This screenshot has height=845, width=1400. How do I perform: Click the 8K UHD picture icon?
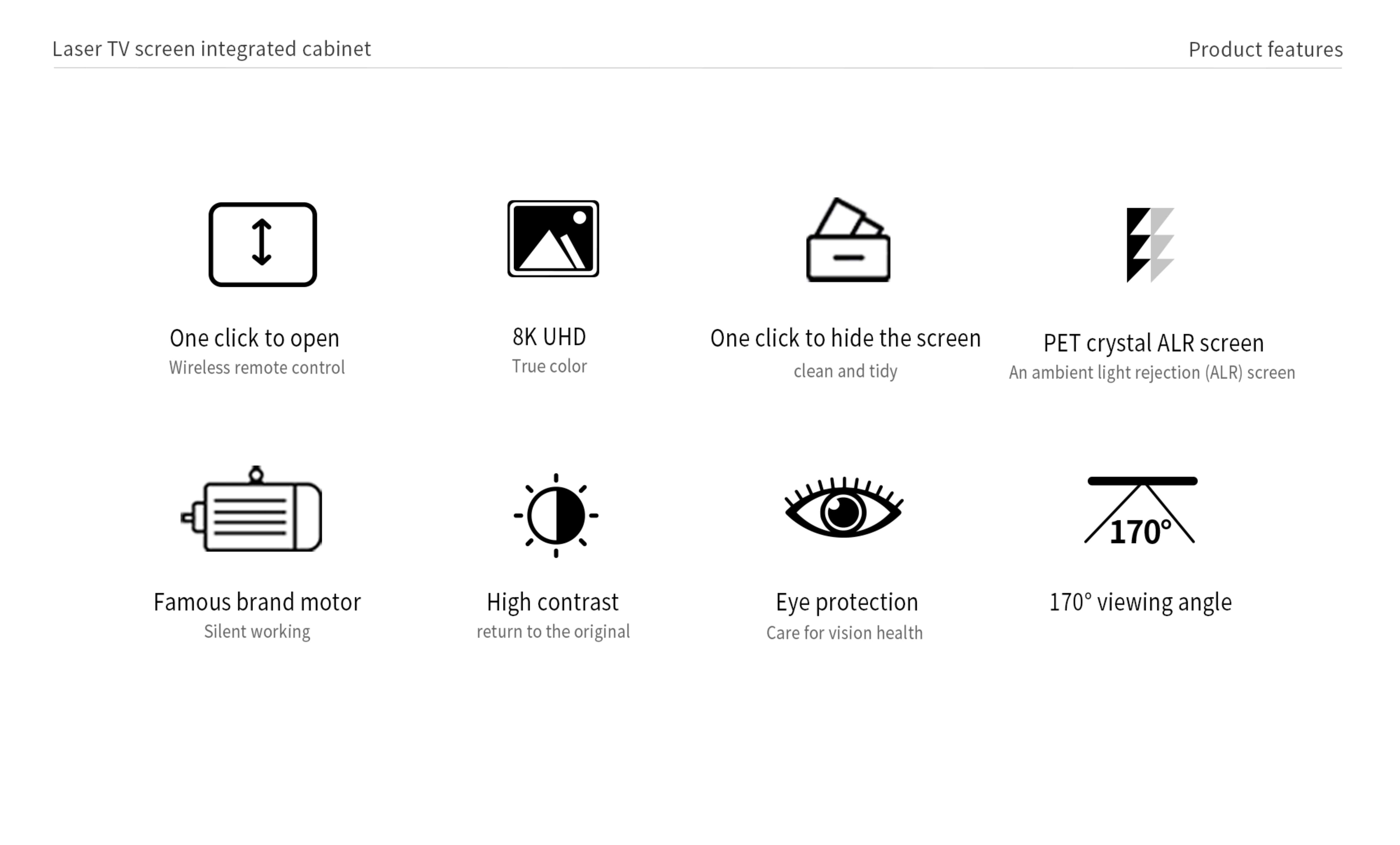tap(553, 239)
